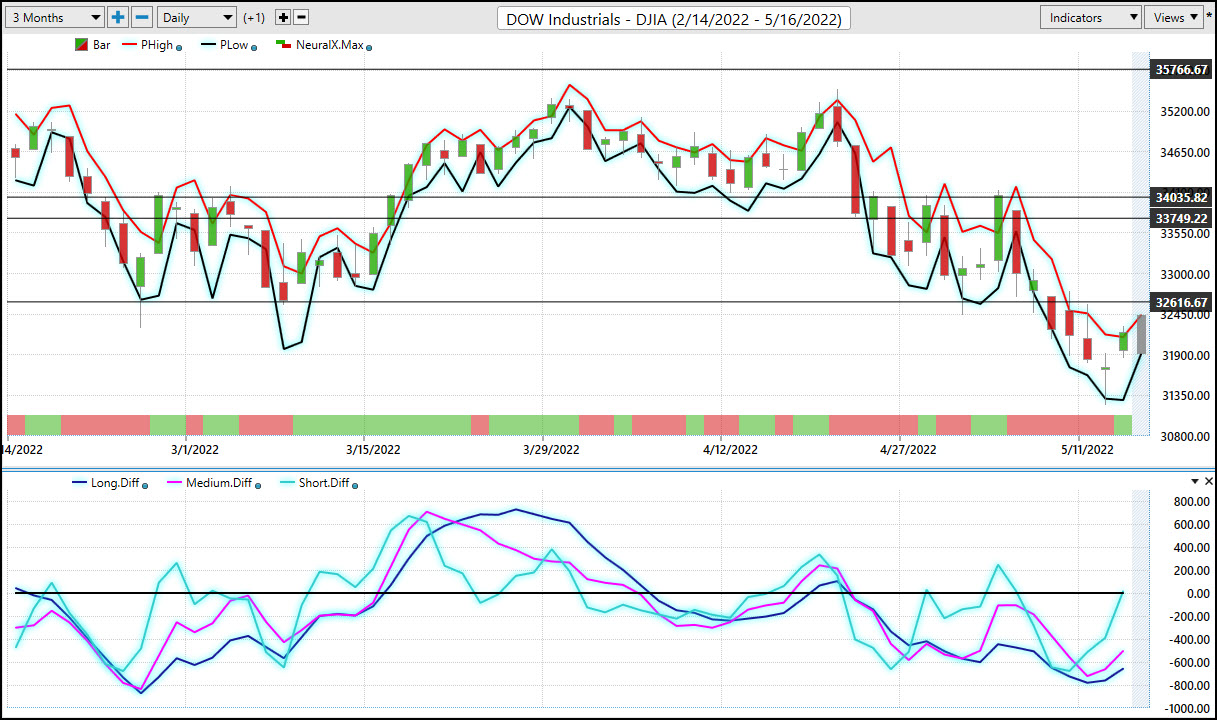The width and height of the screenshot is (1217, 720).
Task: Close the lower indicator panel
Action: (1208, 482)
